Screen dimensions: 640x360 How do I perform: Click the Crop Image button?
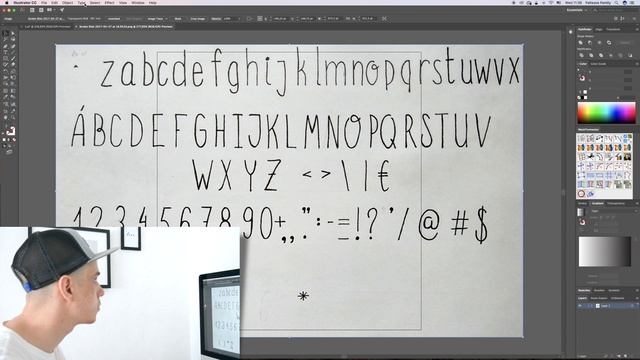click(x=198, y=19)
